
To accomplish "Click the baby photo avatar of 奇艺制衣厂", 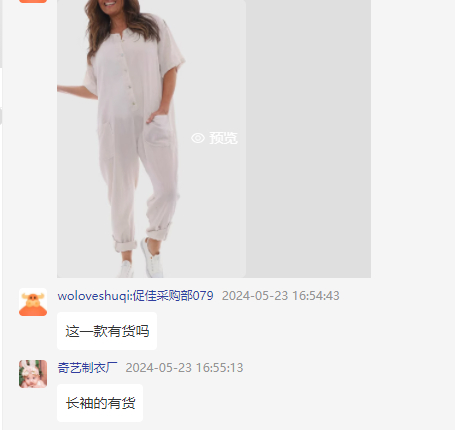I will pyautogui.click(x=33, y=374).
